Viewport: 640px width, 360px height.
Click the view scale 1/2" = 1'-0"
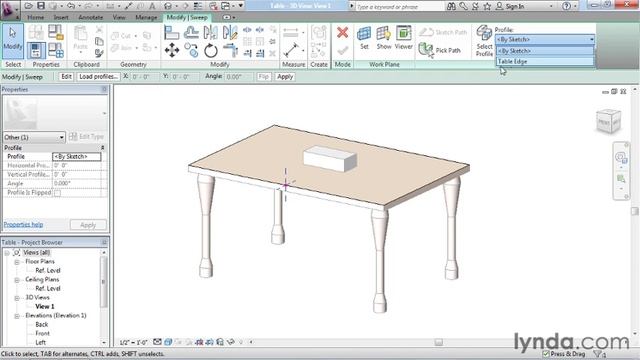pos(133,342)
